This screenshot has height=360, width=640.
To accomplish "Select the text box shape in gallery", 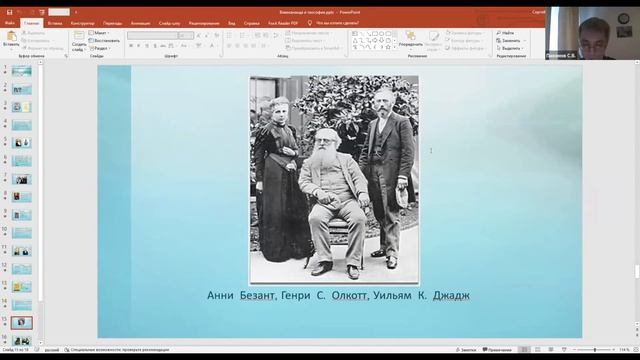I will click(x=355, y=33).
